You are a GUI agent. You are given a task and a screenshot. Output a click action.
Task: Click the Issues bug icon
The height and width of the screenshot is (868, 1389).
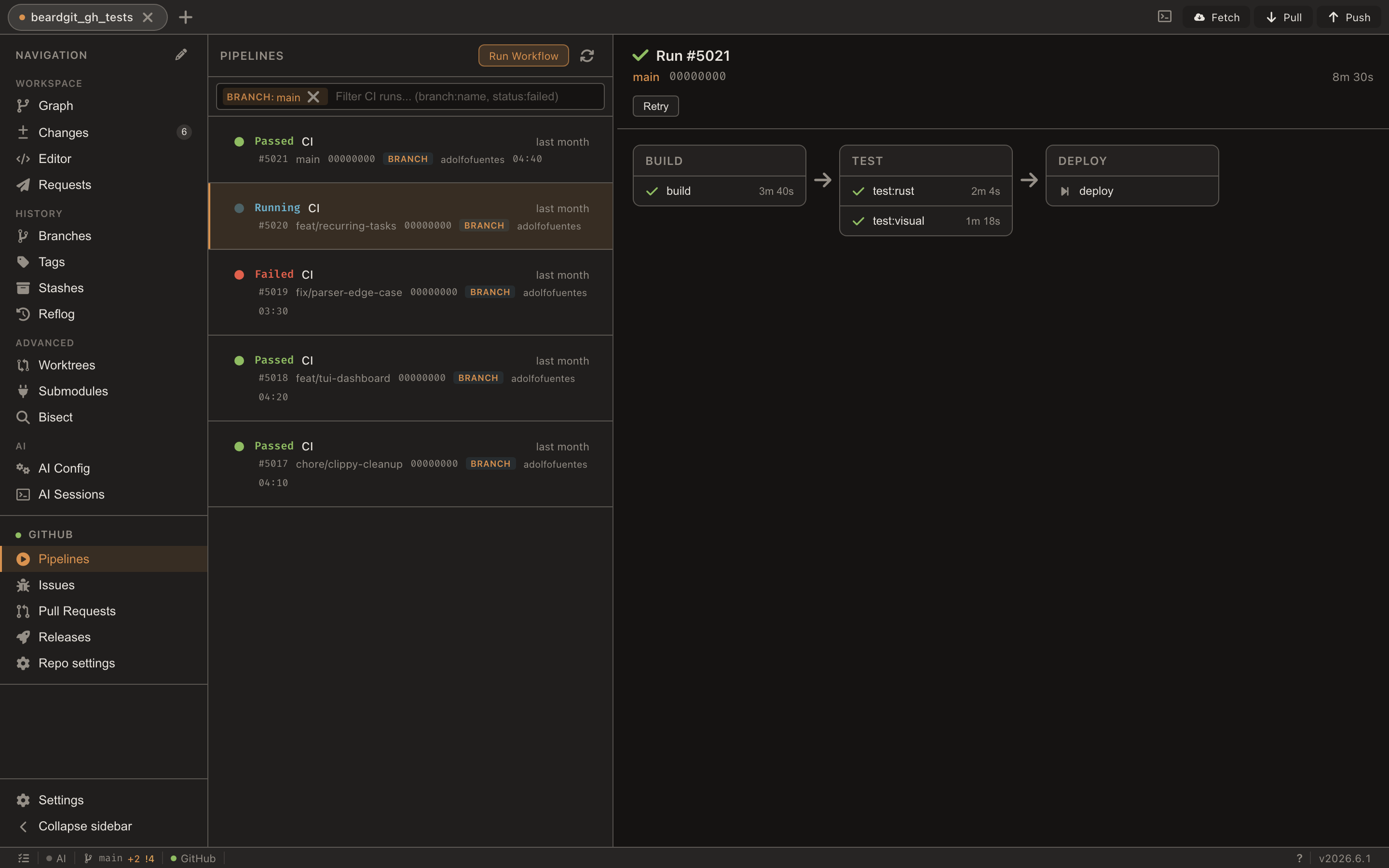coord(23,585)
